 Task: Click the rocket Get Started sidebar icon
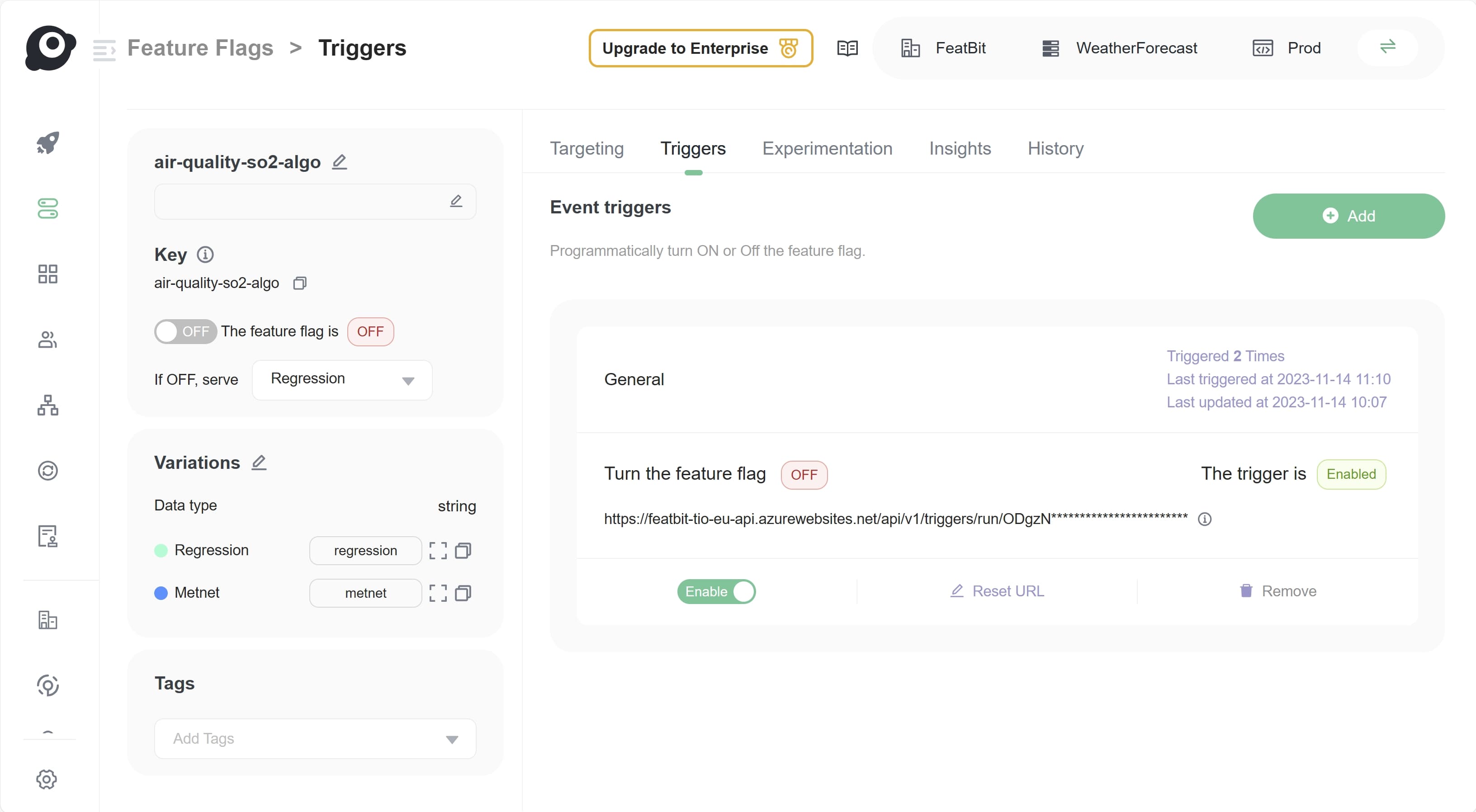(47, 143)
